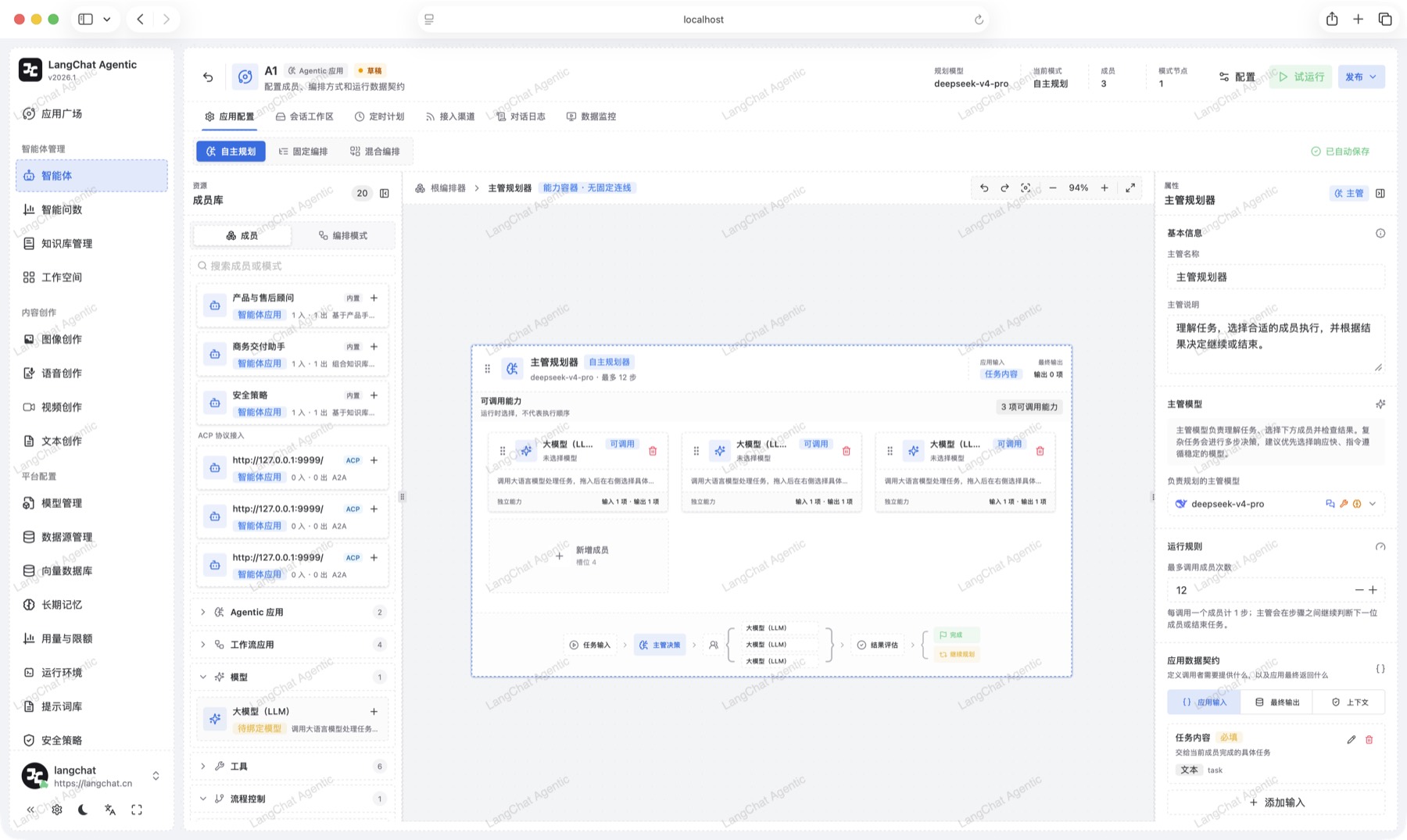Viewport: 1407px width, 840px height.
Task: Open the sidebar footer settings gear
Action: tap(57, 810)
